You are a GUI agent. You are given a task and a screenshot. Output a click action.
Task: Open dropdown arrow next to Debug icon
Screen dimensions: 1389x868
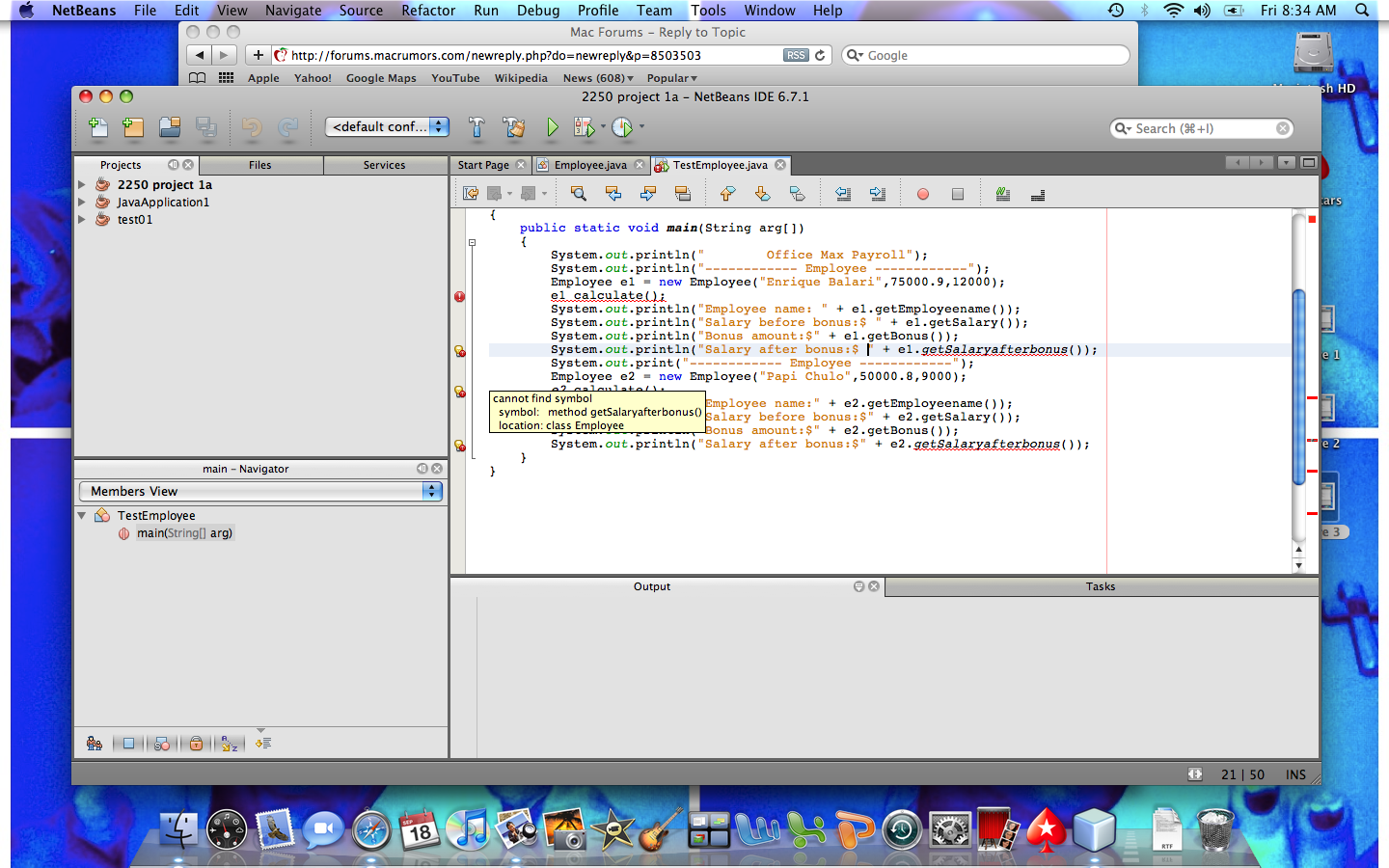tap(603, 126)
